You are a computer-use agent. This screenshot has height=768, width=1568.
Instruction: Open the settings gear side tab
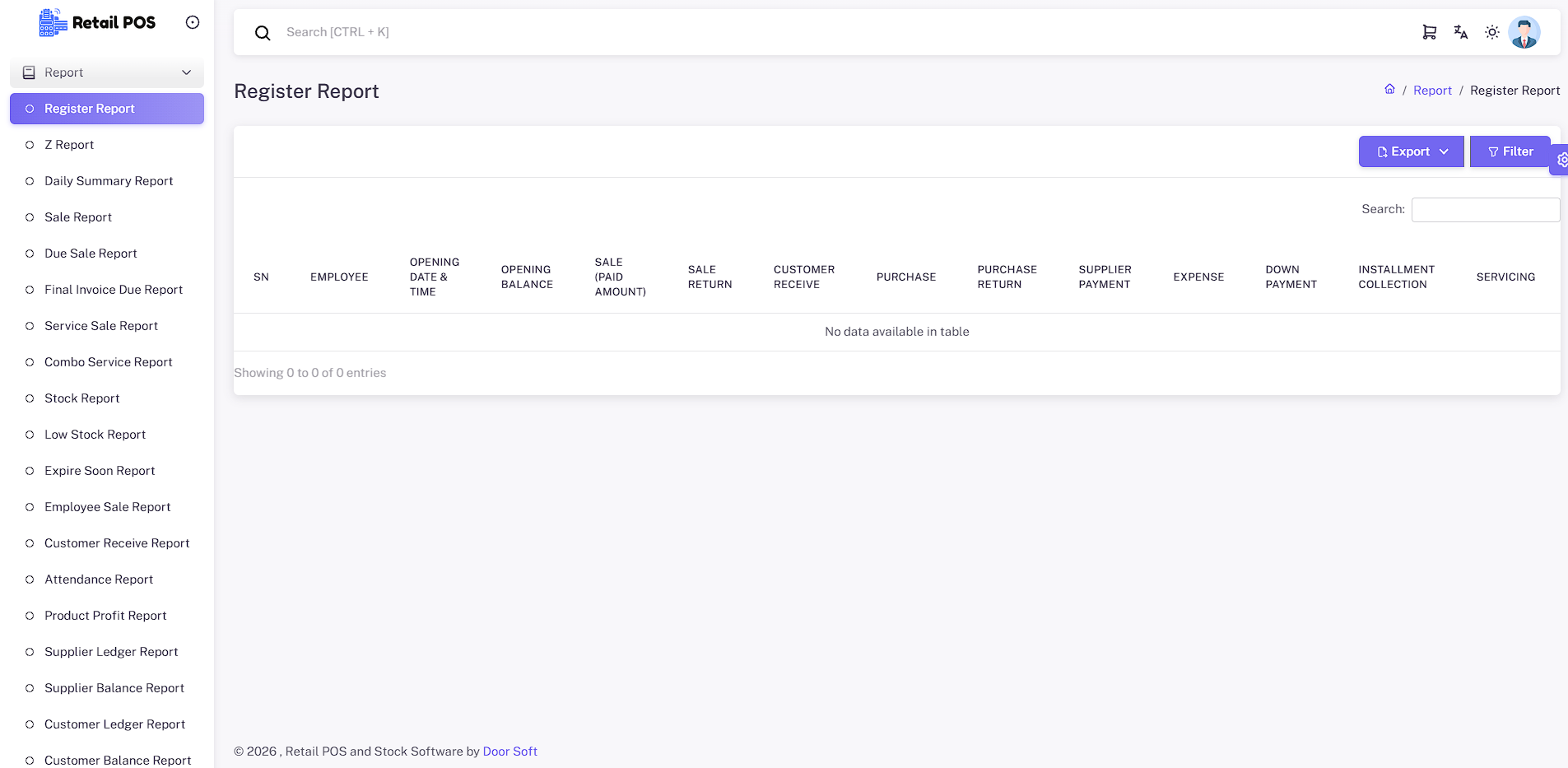pyautogui.click(x=1561, y=160)
